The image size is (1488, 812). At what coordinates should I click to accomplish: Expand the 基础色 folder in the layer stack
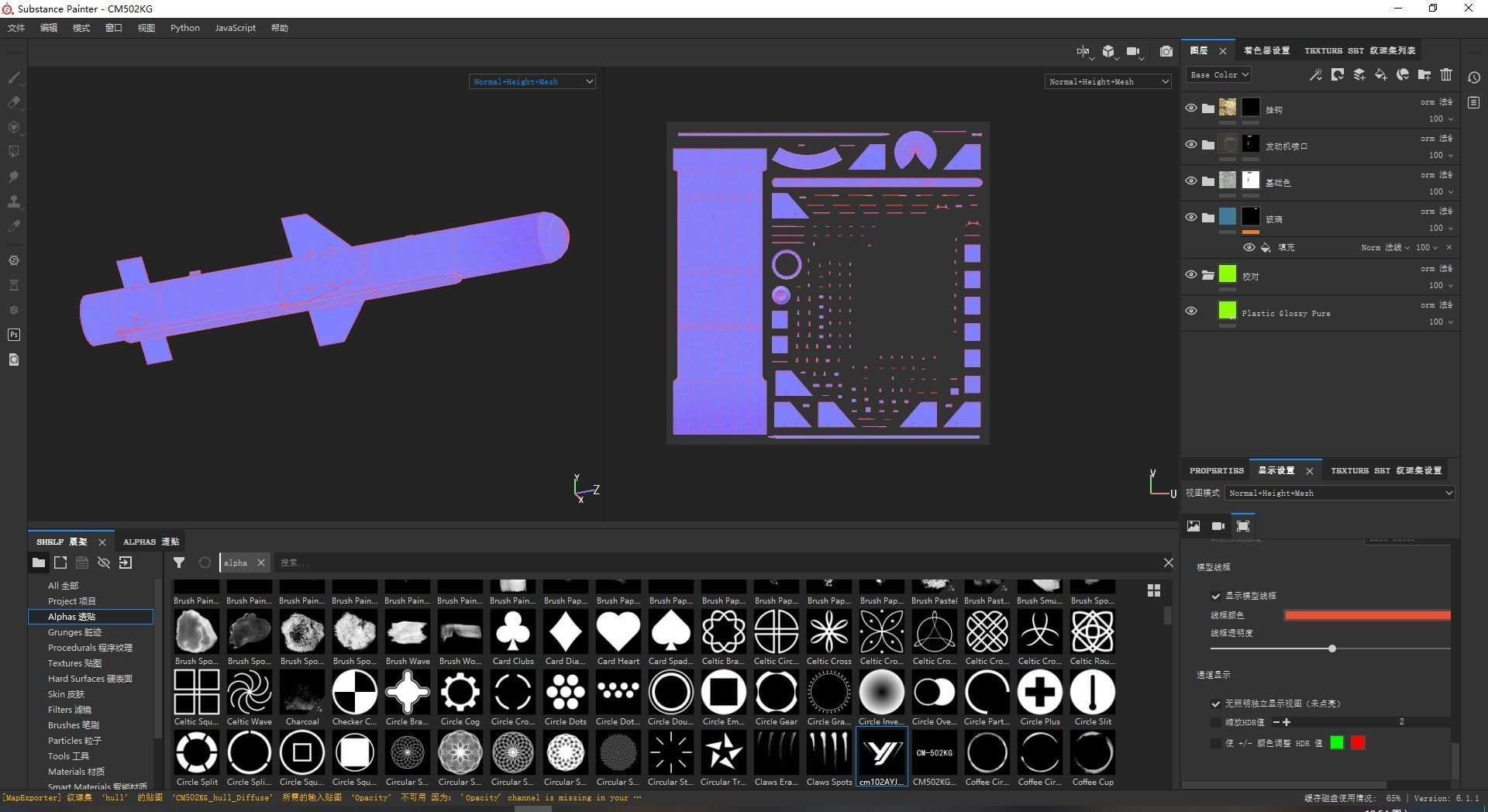tap(1208, 181)
